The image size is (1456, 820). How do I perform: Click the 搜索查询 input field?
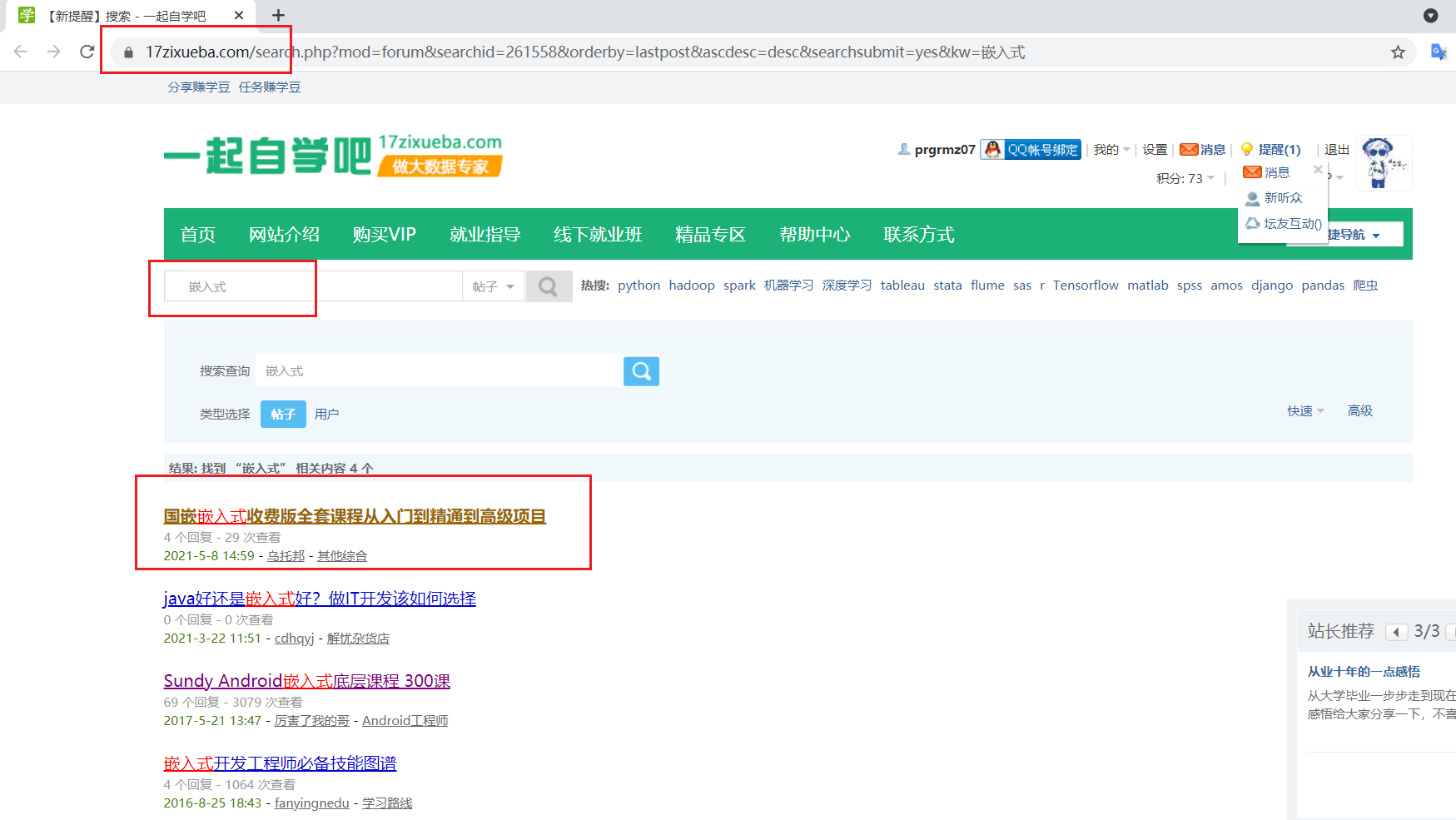(439, 371)
